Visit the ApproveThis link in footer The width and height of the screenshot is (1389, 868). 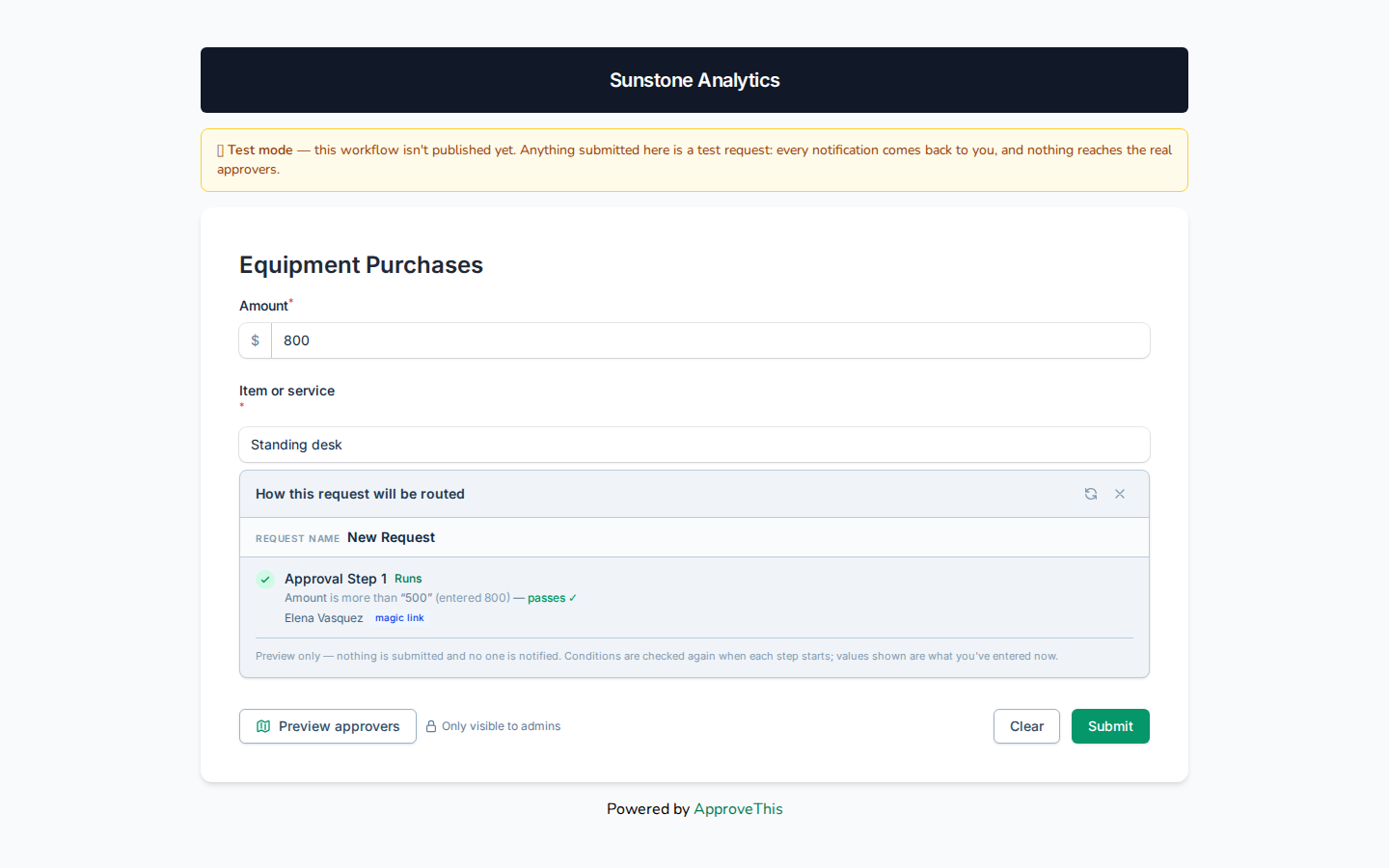pyautogui.click(x=738, y=809)
